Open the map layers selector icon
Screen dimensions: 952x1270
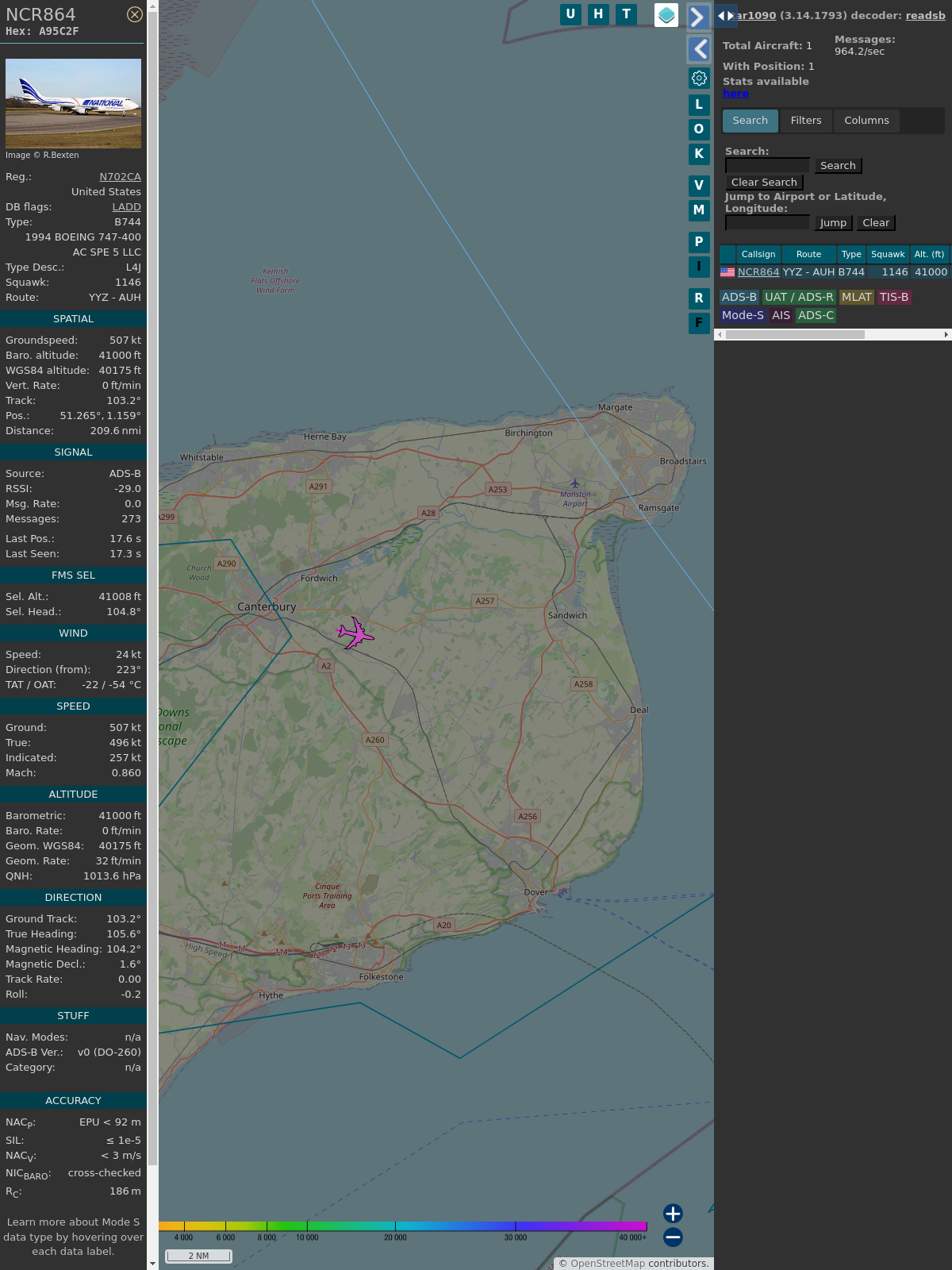point(666,15)
